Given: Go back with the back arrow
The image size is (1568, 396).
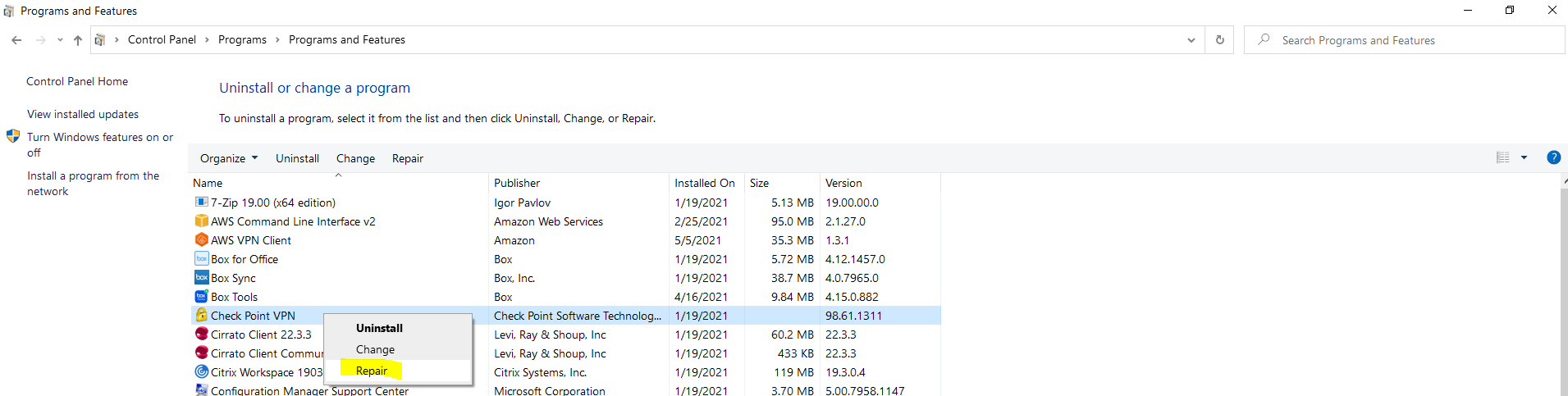Looking at the screenshot, I should pos(16,39).
